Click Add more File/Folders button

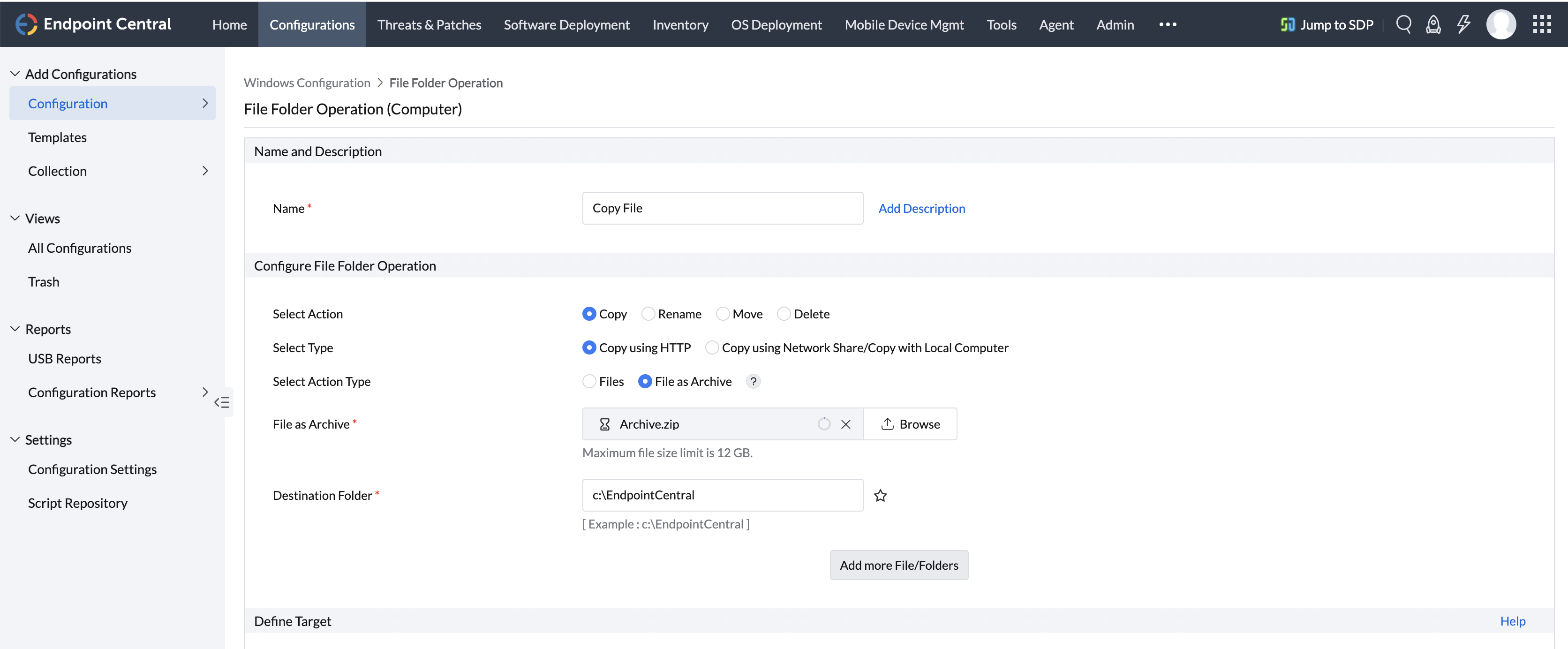(x=898, y=566)
